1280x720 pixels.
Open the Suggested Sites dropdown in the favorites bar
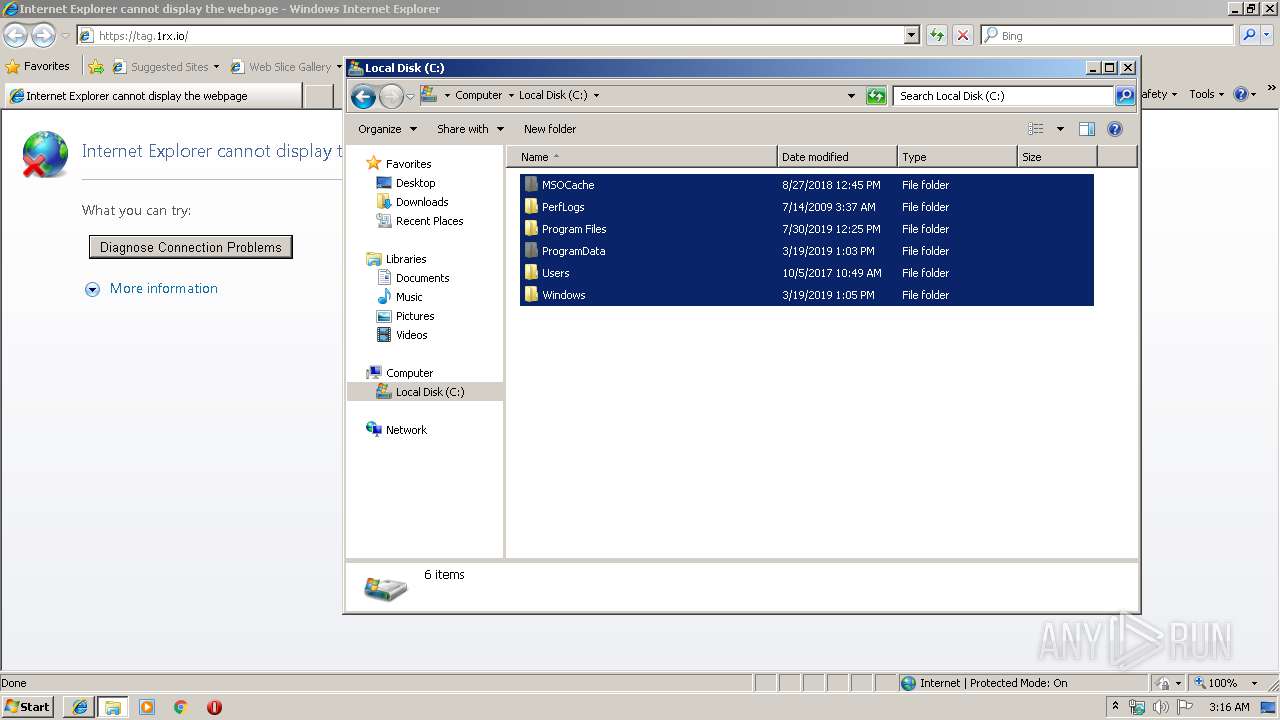[x=216, y=67]
